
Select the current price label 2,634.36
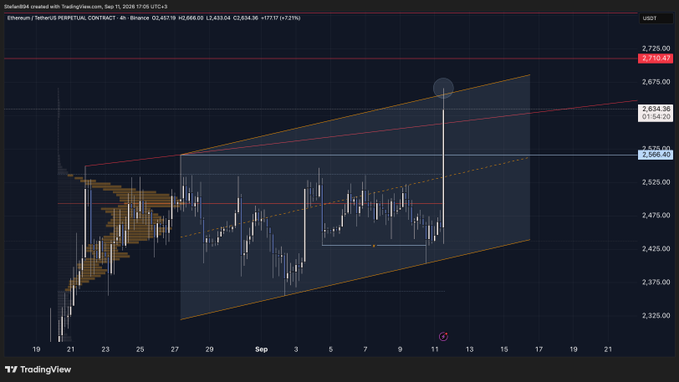click(x=656, y=109)
